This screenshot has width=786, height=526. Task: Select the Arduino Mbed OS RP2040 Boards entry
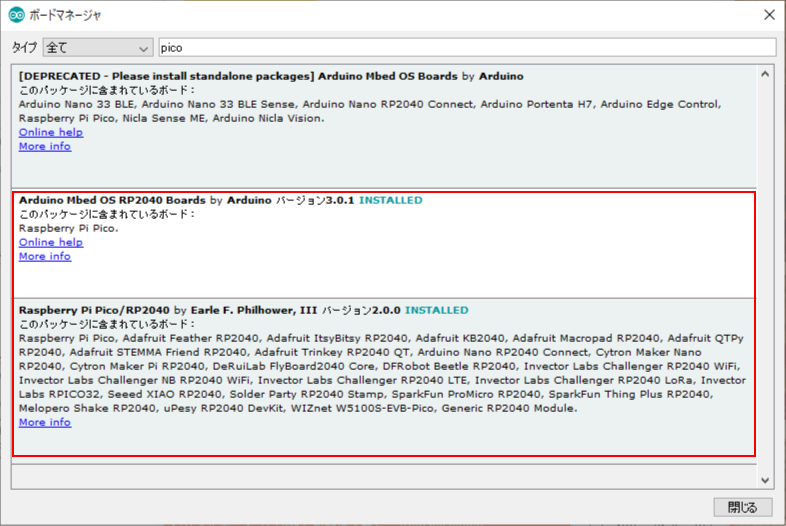tap(384, 245)
